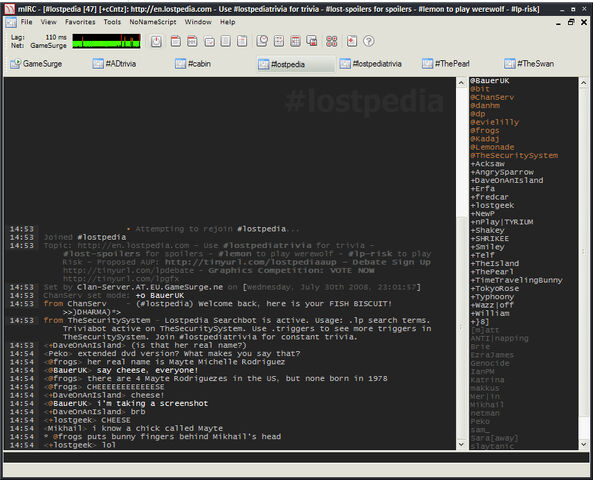Screen dimensions: 593x480
Task: Select ANTI|napping in the nick list
Action: [499, 339]
